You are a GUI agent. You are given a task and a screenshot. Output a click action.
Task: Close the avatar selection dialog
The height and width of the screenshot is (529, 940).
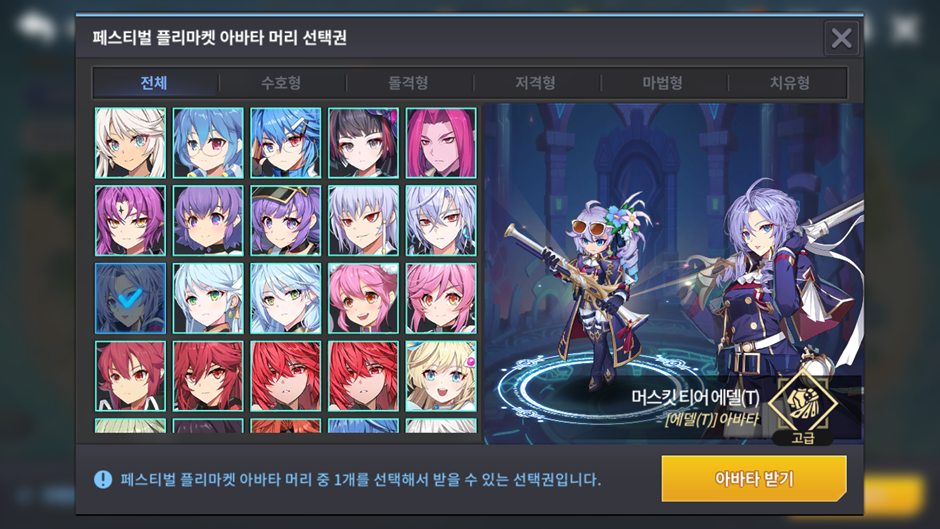842,38
